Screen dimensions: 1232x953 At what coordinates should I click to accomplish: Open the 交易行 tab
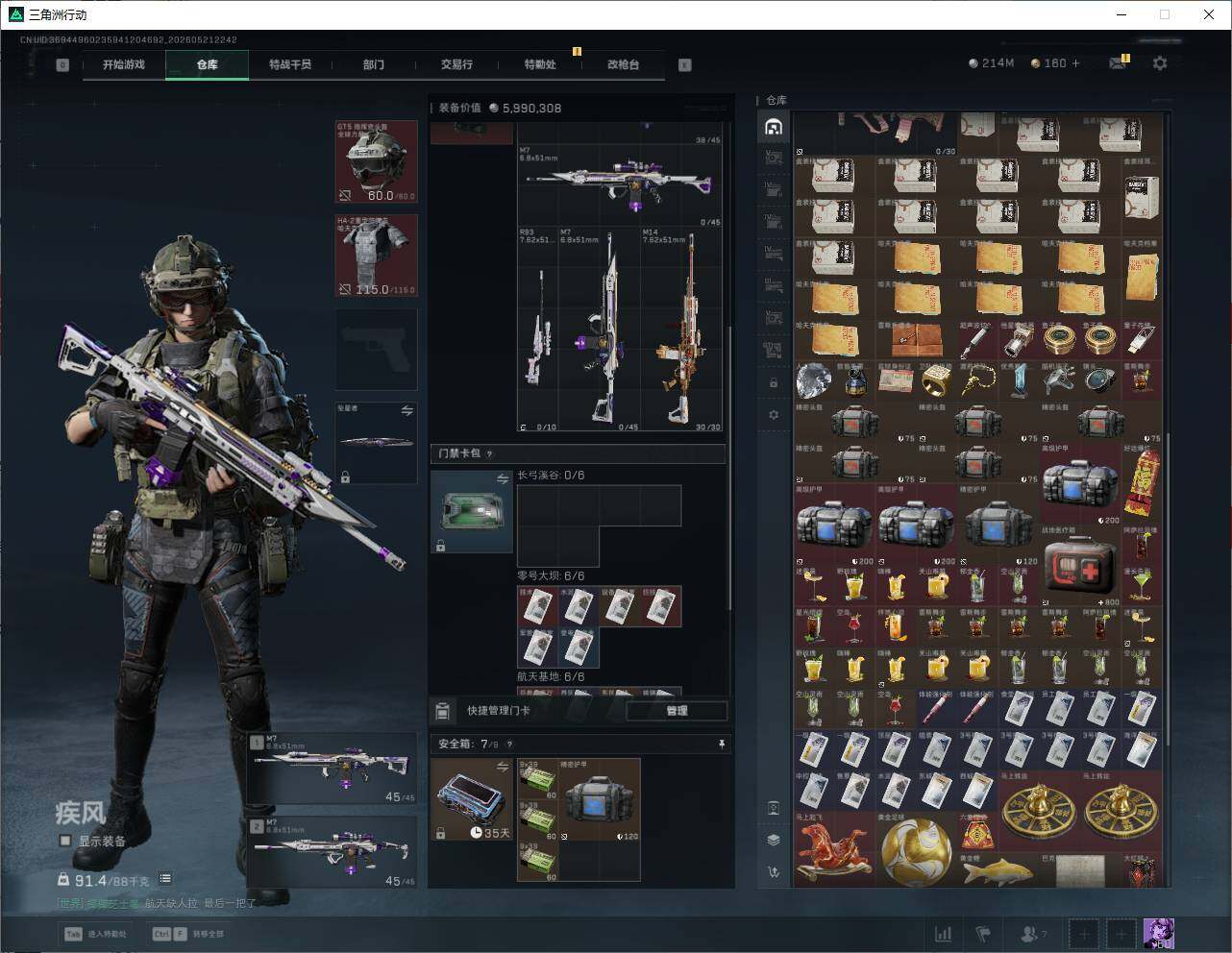456,64
